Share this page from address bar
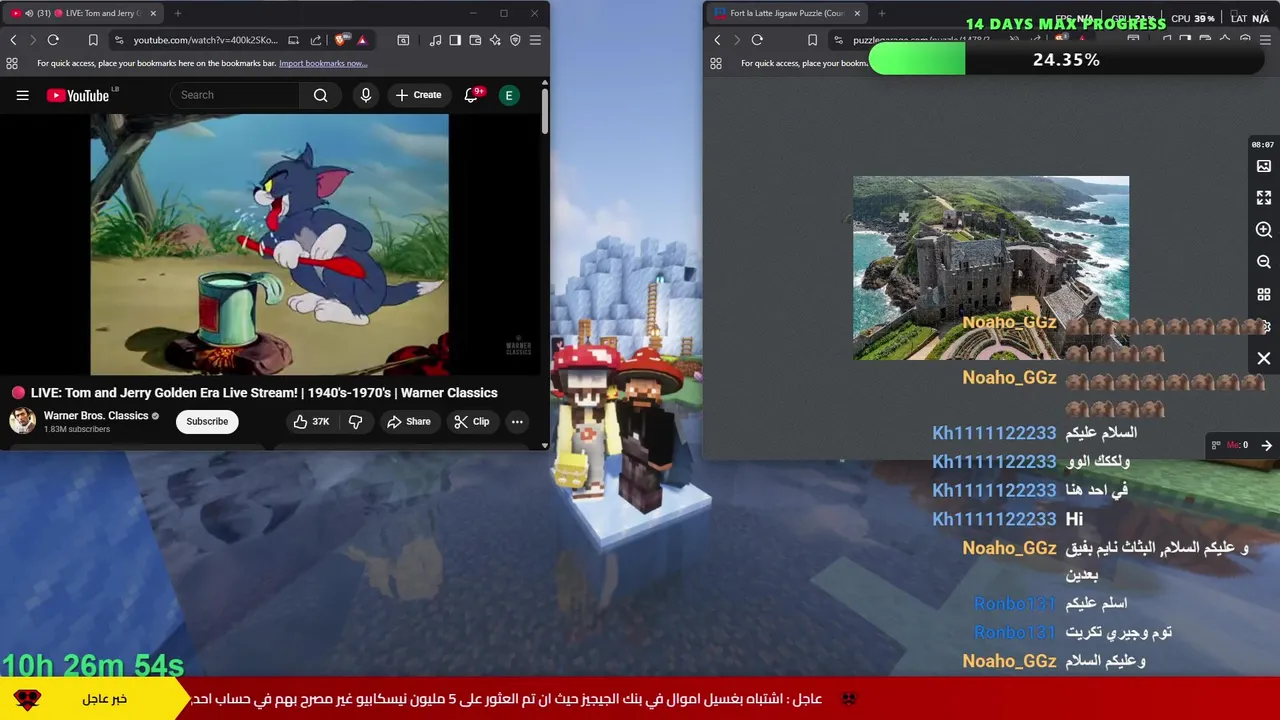Image resolution: width=1280 pixels, height=720 pixels. click(x=316, y=40)
